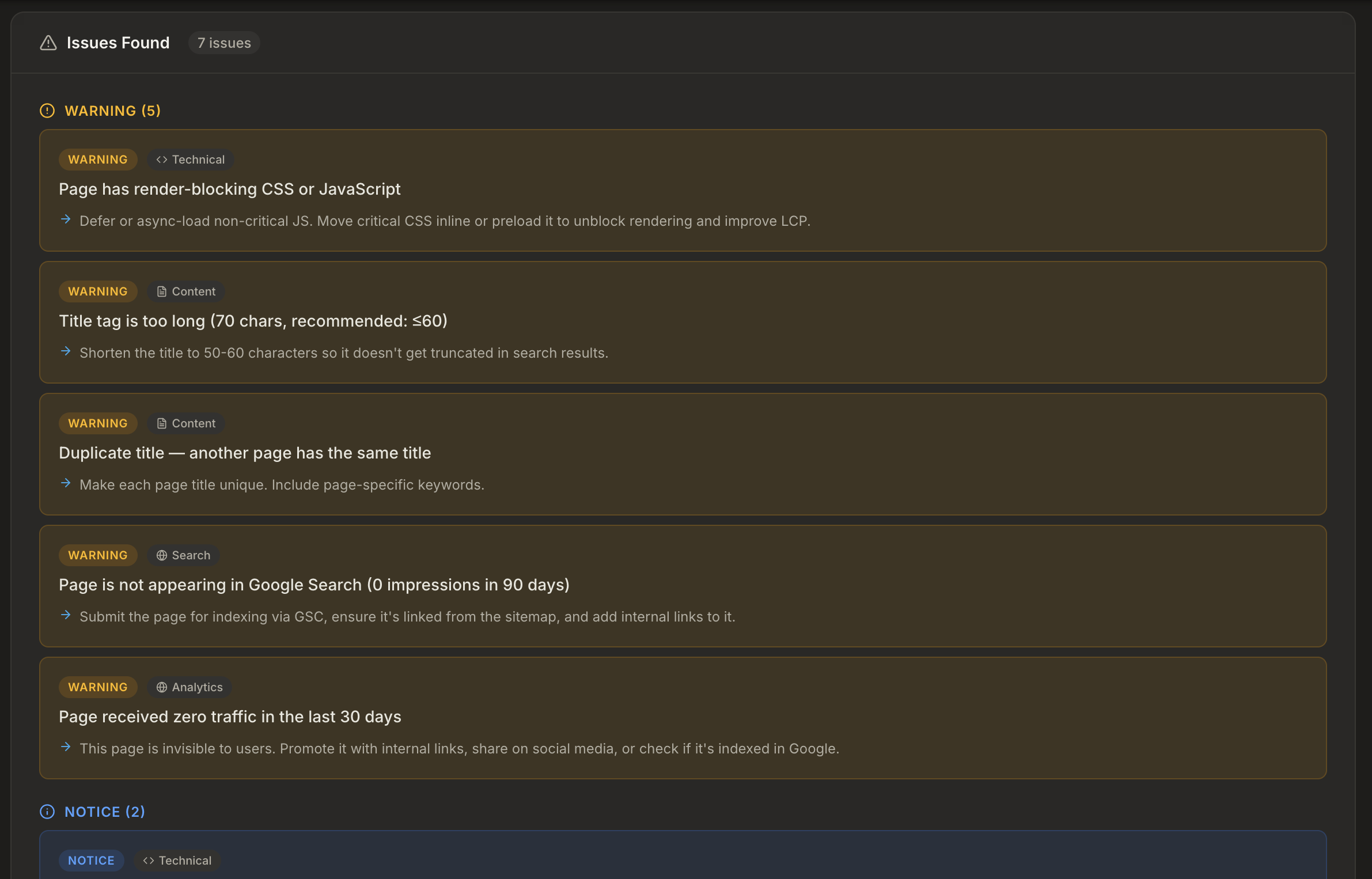Click Content tag on duplicate title warning

pyautogui.click(x=186, y=423)
